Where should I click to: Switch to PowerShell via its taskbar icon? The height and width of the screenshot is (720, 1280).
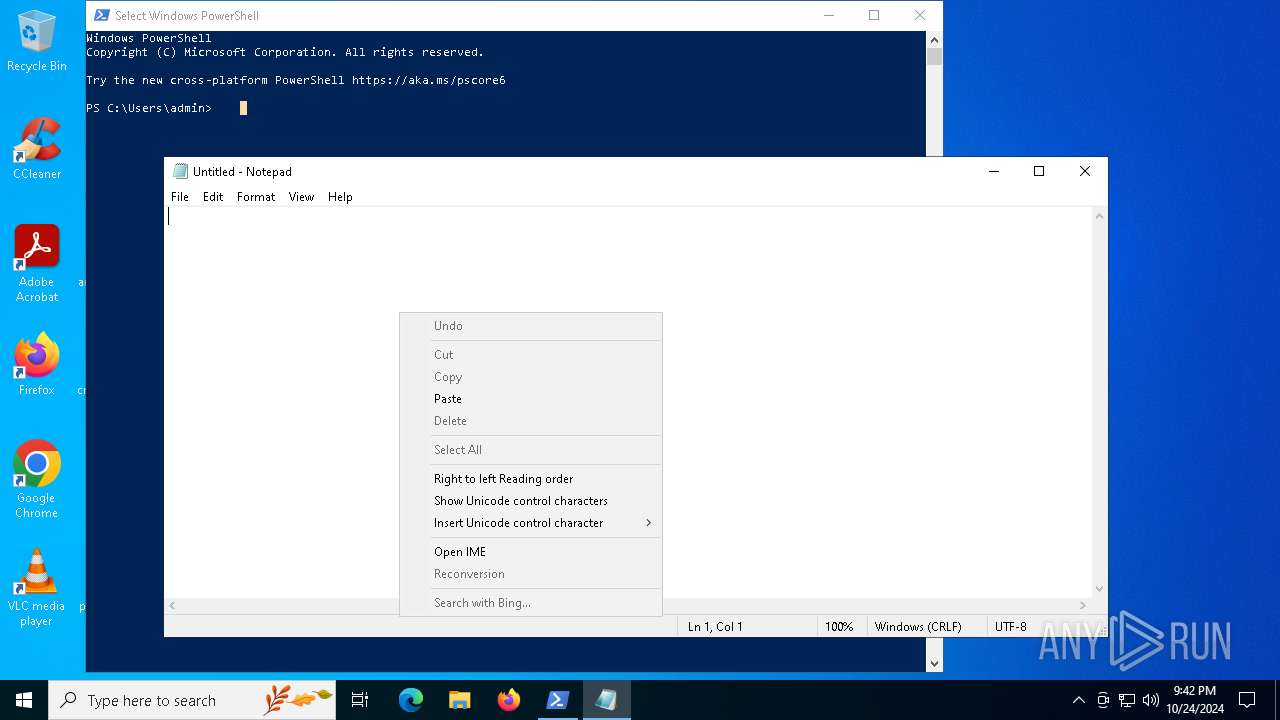(558, 700)
